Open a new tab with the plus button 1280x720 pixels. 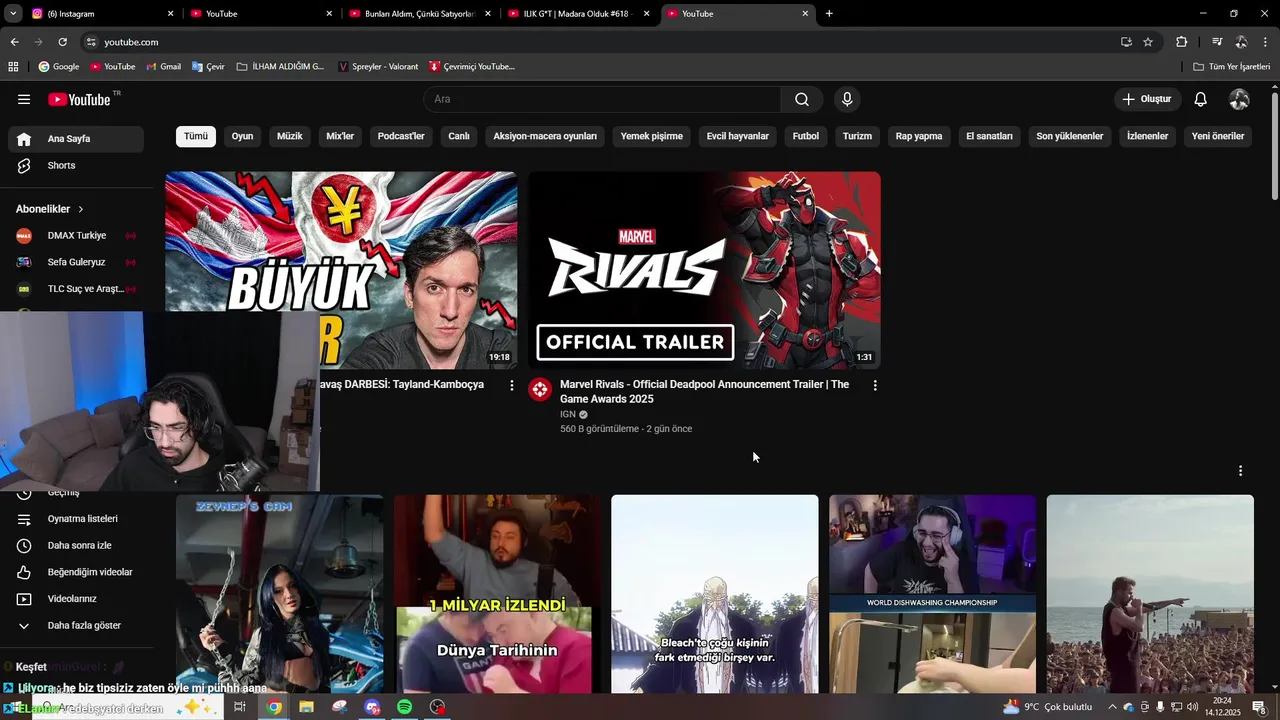tap(829, 14)
